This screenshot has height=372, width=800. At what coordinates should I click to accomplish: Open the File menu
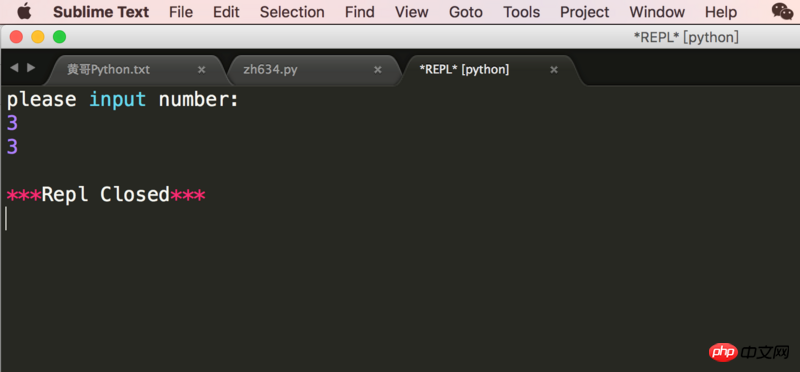181,12
